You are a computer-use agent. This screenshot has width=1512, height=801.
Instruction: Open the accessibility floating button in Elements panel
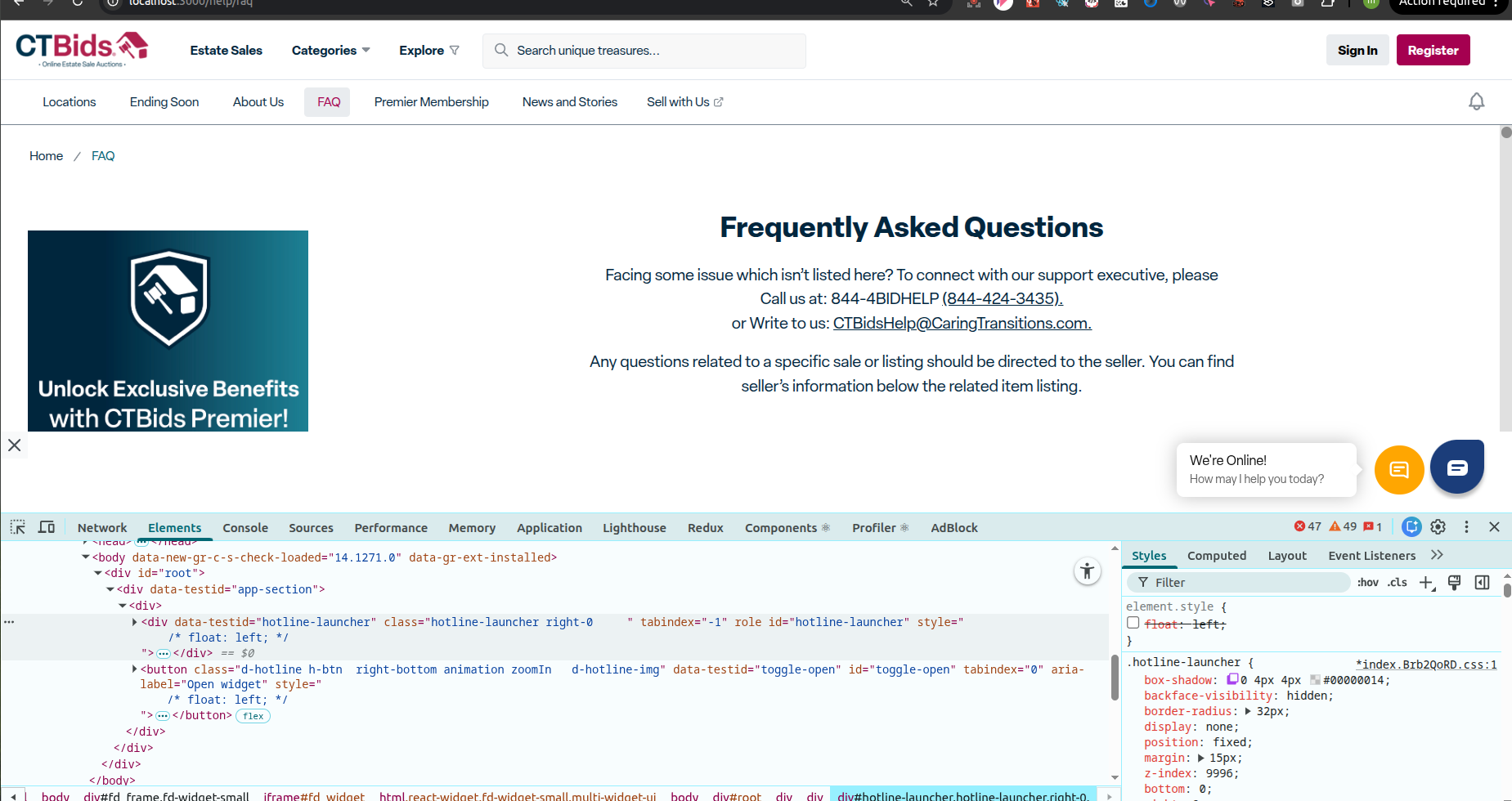click(1087, 571)
